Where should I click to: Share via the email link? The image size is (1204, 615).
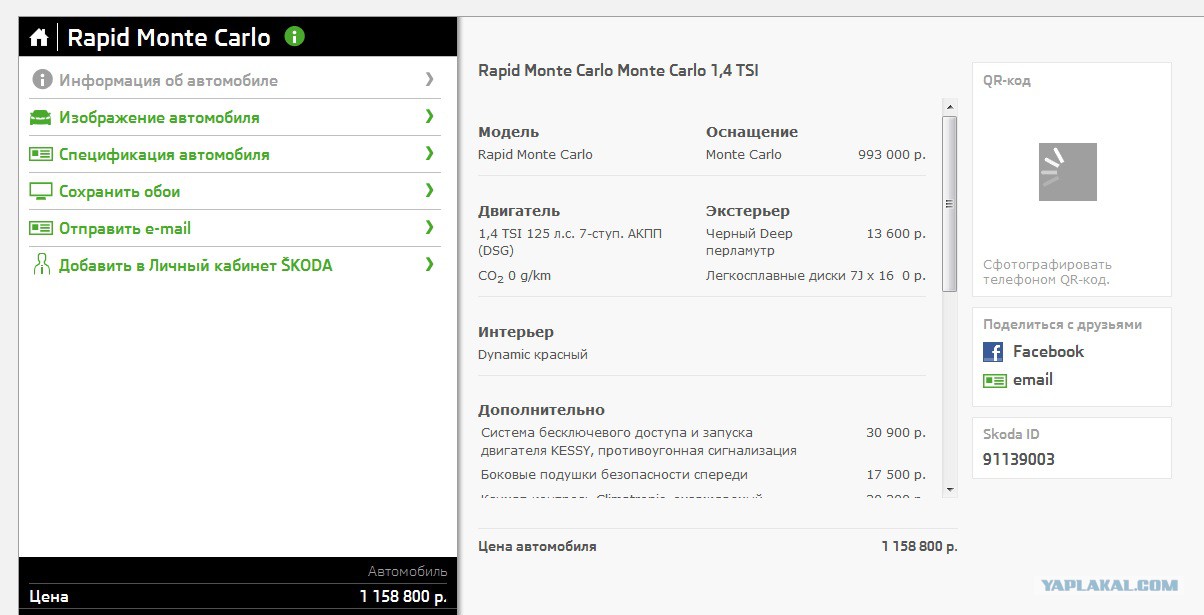pos(1033,380)
